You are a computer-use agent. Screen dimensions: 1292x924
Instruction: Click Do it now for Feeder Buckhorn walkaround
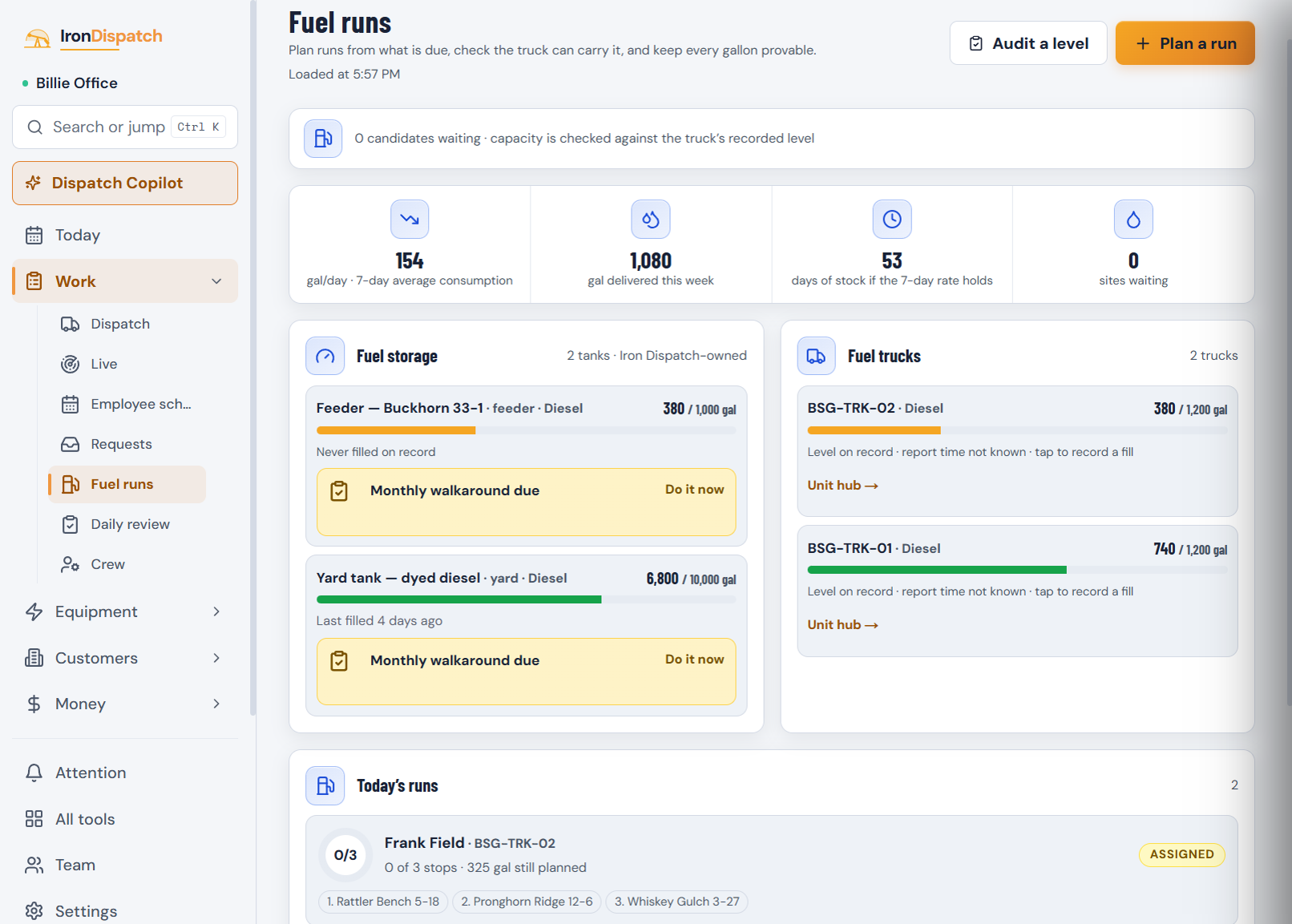694,490
